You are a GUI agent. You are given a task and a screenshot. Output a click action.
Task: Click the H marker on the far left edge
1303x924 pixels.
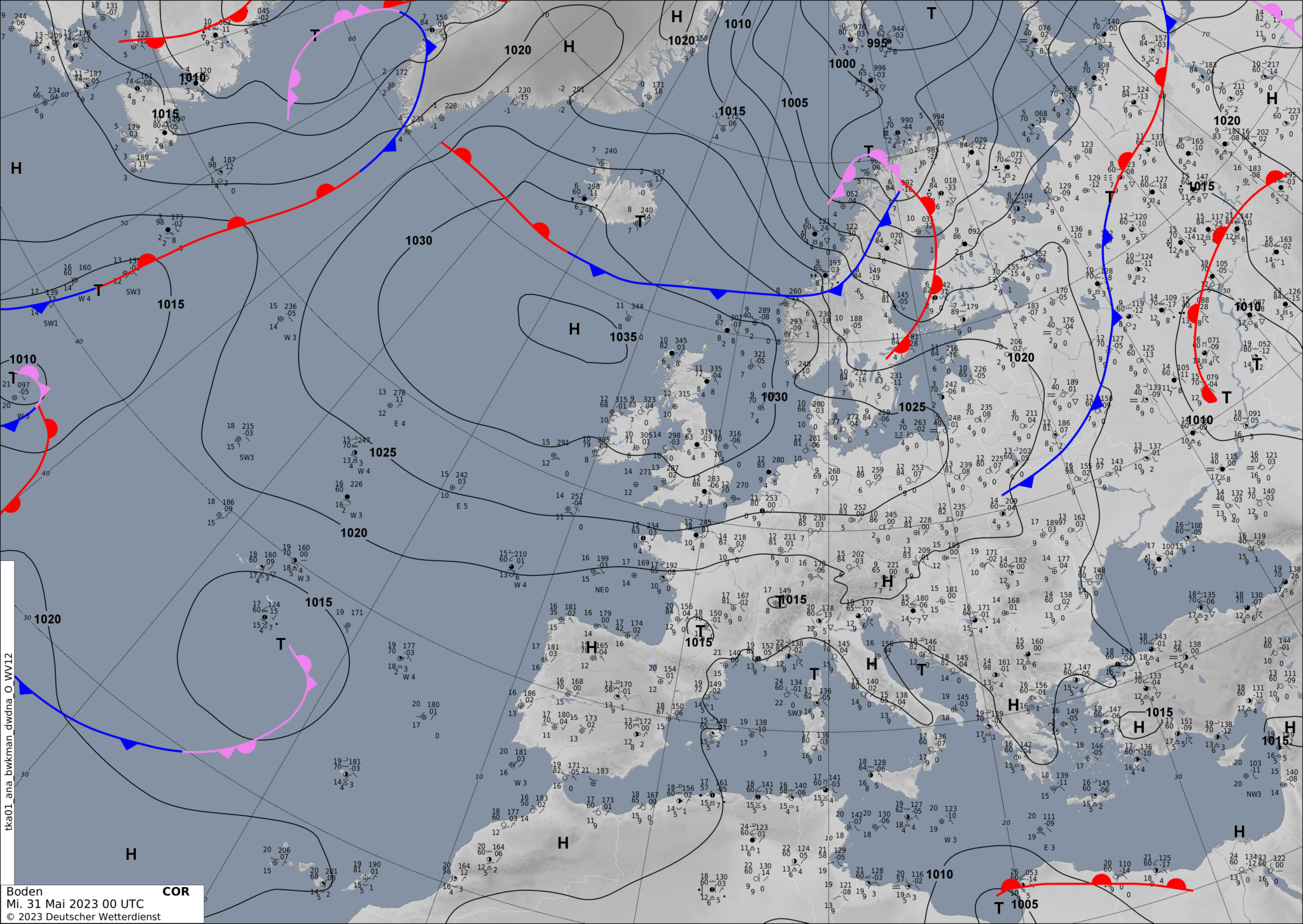tap(17, 169)
